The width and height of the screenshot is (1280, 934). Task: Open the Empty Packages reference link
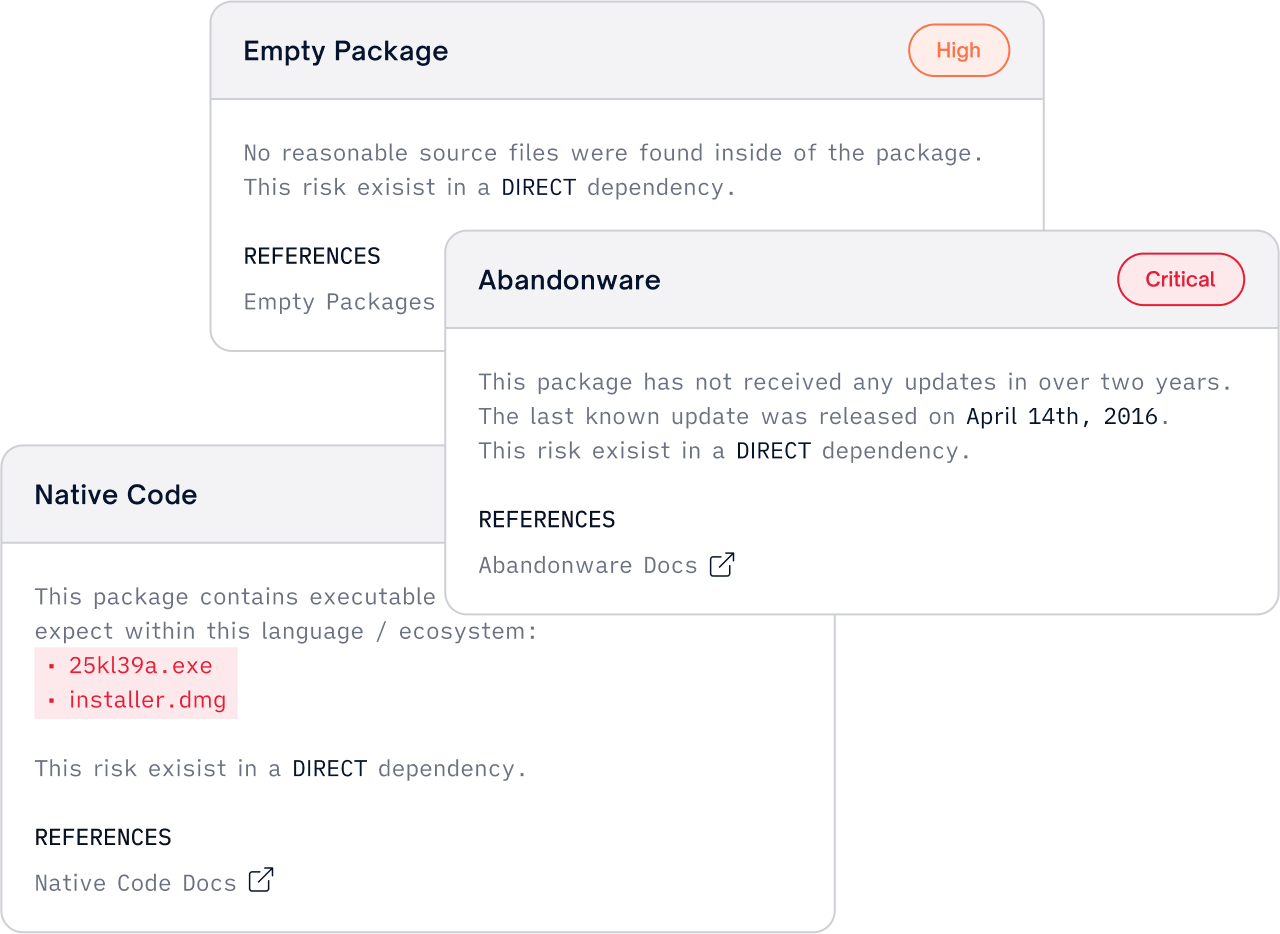pyautogui.click(x=340, y=302)
